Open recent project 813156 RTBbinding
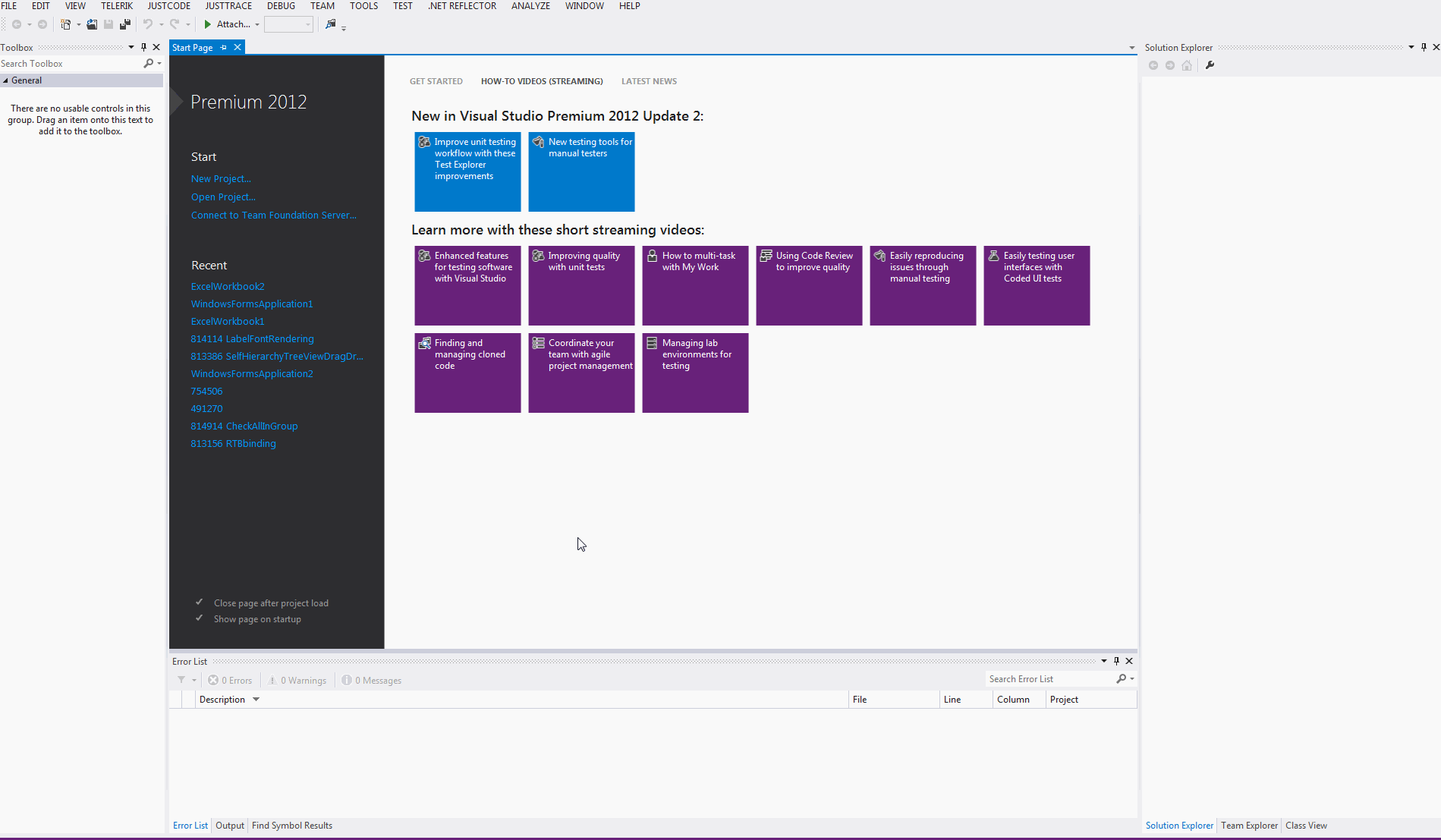The image size is (1441, 840). coord(233,443)
